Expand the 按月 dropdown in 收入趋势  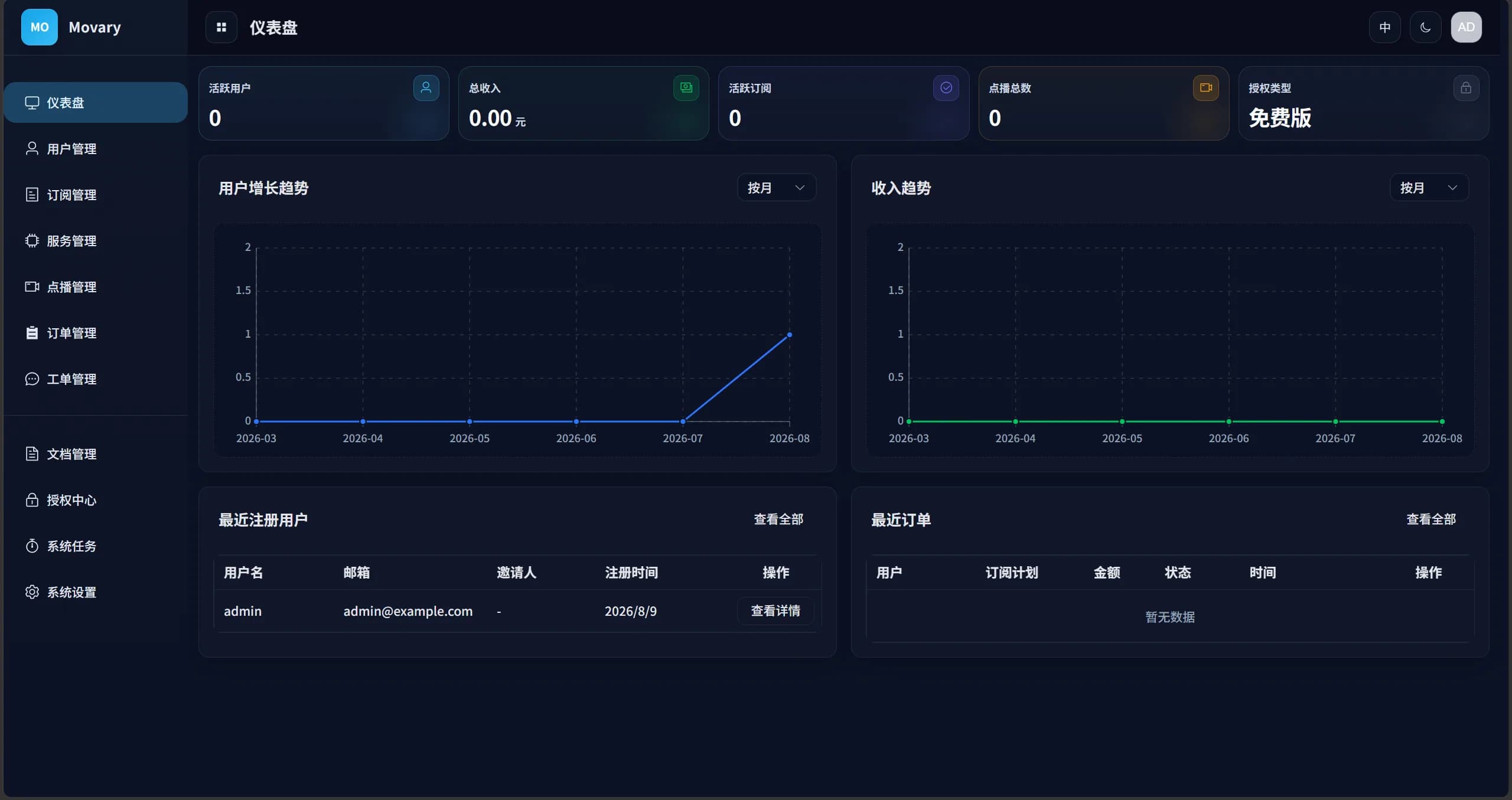pos(1429,188)
